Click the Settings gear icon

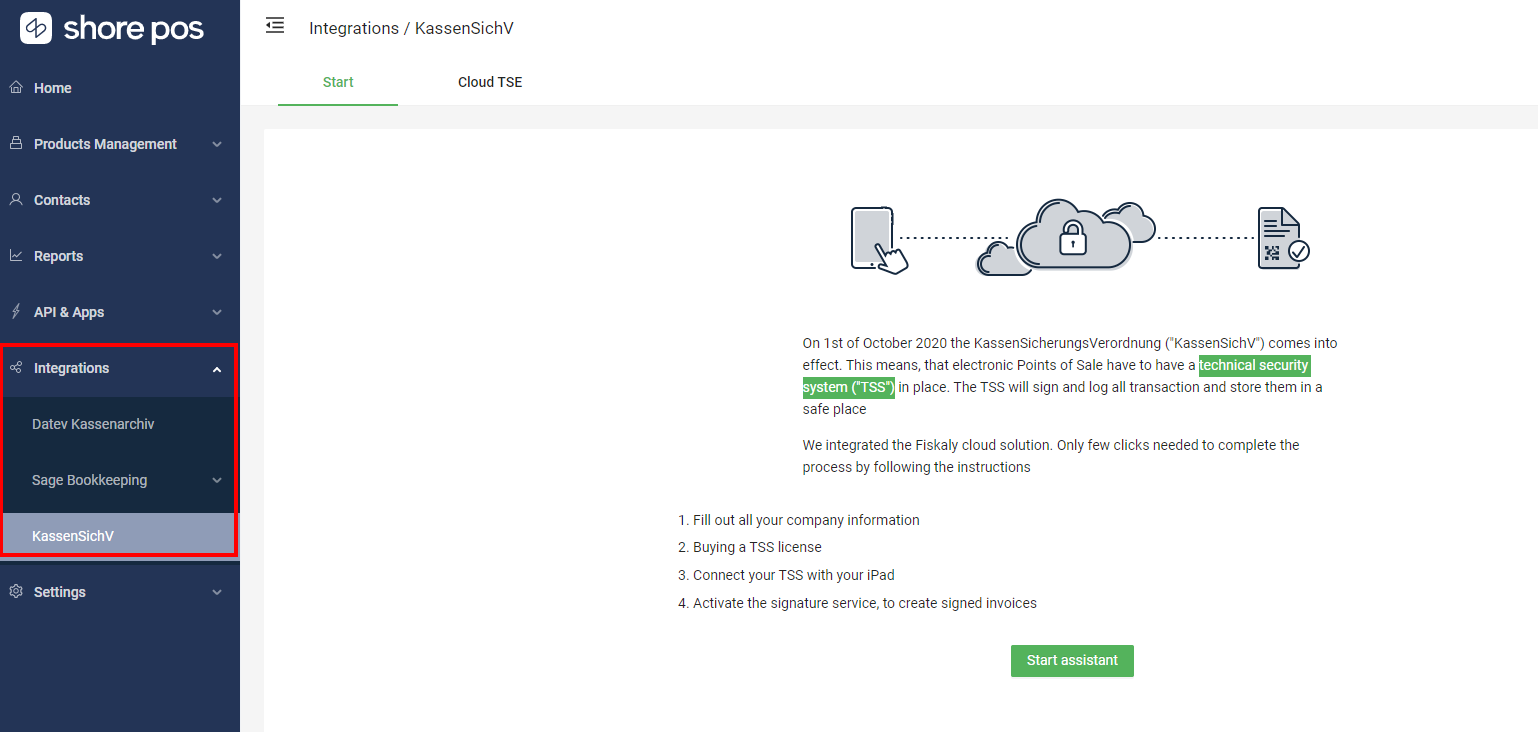click(16, 591)
